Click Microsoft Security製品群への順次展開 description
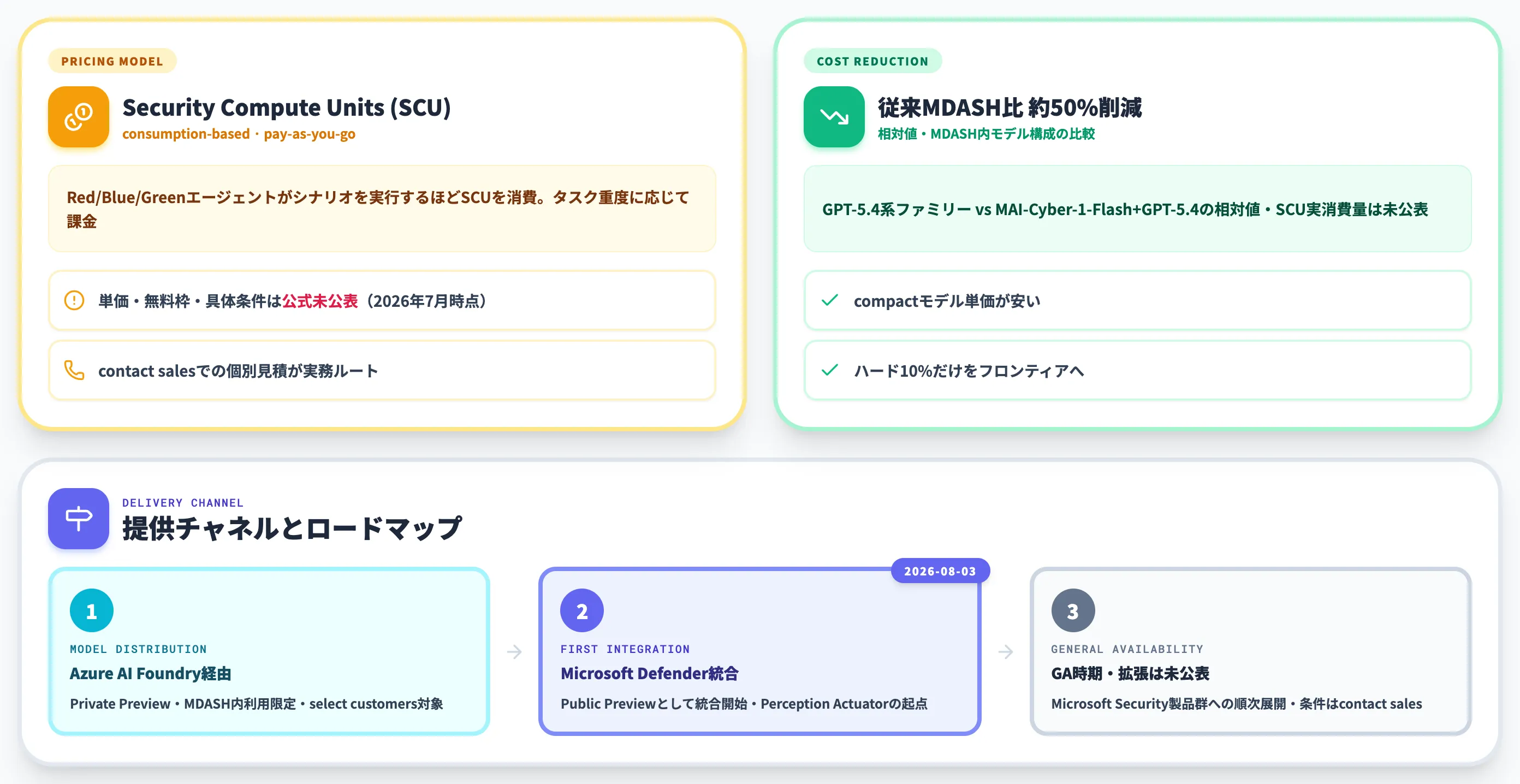The image size is (1520, 784). 1236,704
